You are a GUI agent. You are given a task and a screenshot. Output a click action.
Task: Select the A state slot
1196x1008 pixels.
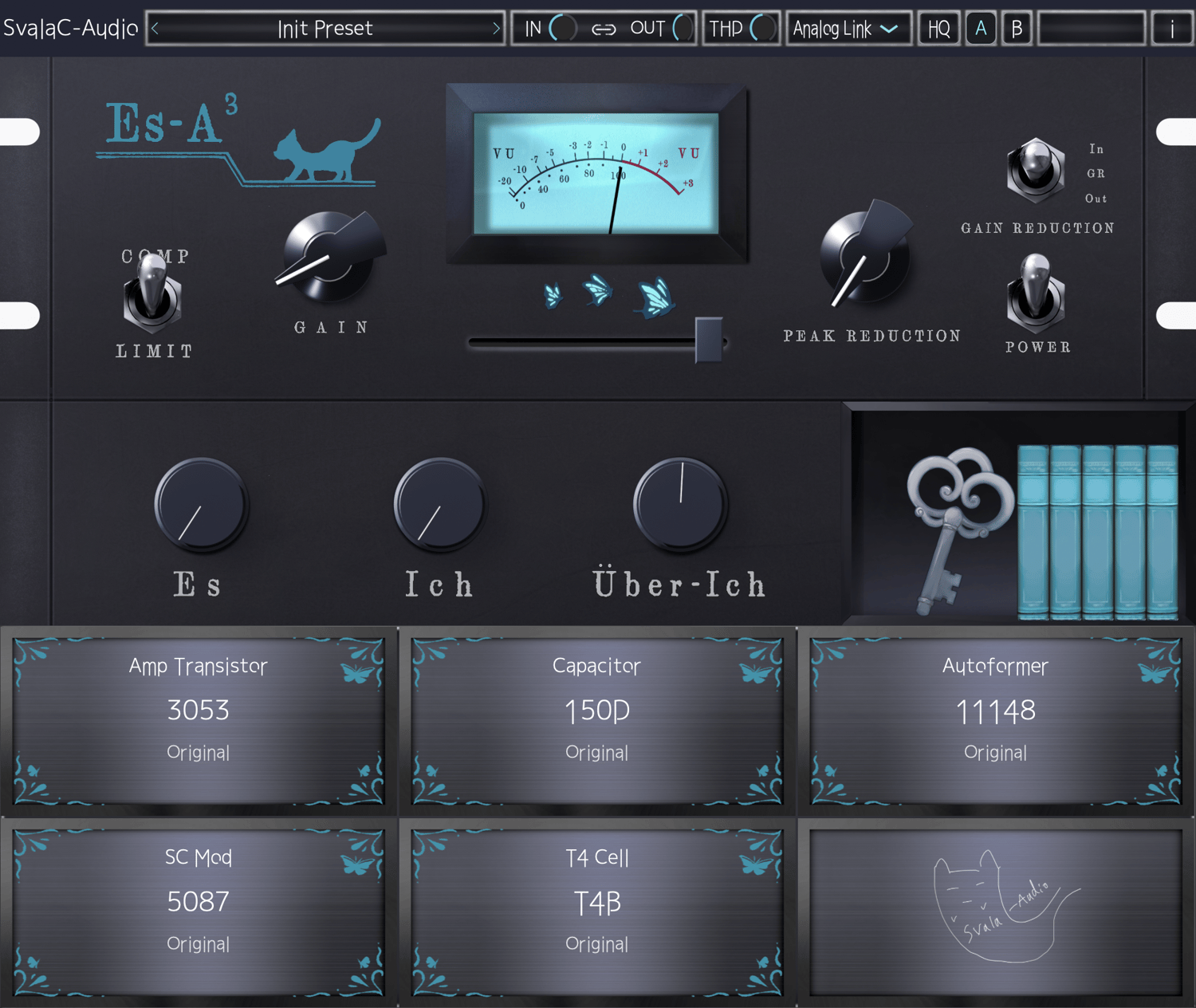[x=981, y=29]
